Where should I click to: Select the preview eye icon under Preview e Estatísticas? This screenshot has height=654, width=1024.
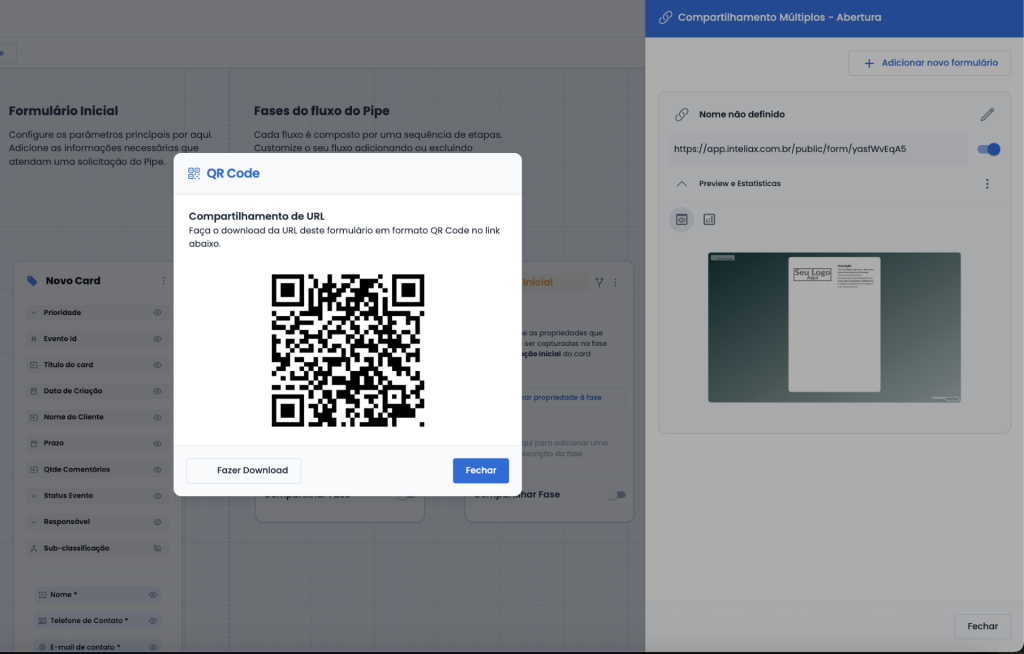pos(682,219)
